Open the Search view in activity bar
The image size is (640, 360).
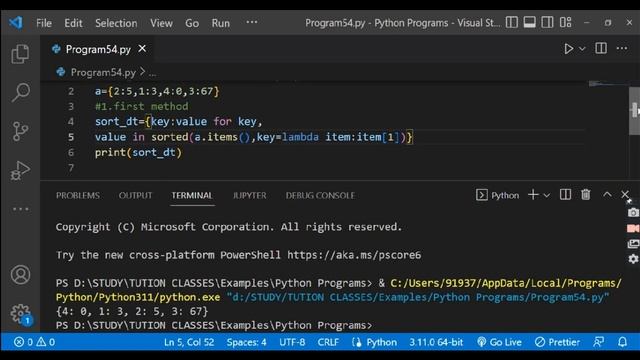point(20,93)
